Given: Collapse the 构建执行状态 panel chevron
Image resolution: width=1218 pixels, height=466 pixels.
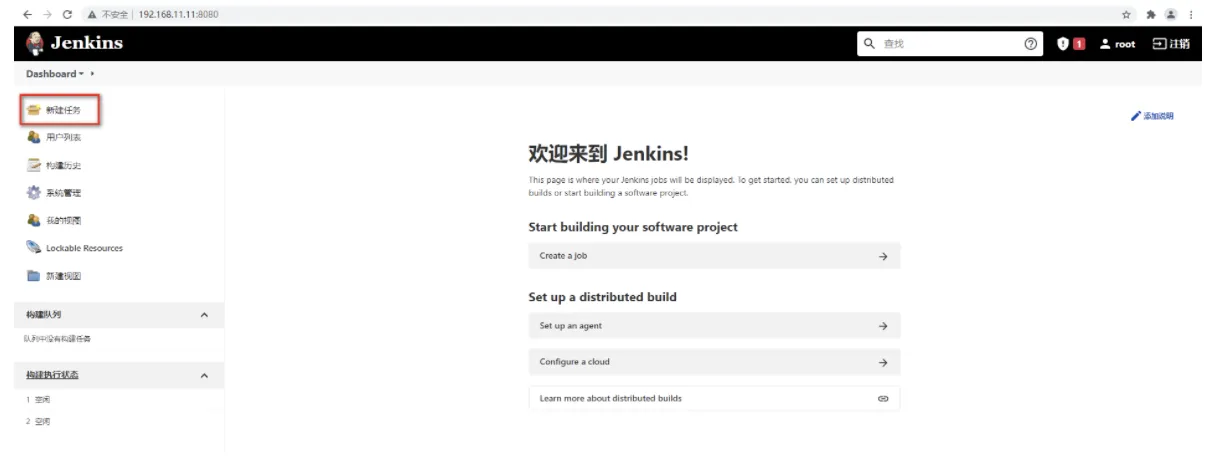Looking at the screenshot, I should 205,376.
